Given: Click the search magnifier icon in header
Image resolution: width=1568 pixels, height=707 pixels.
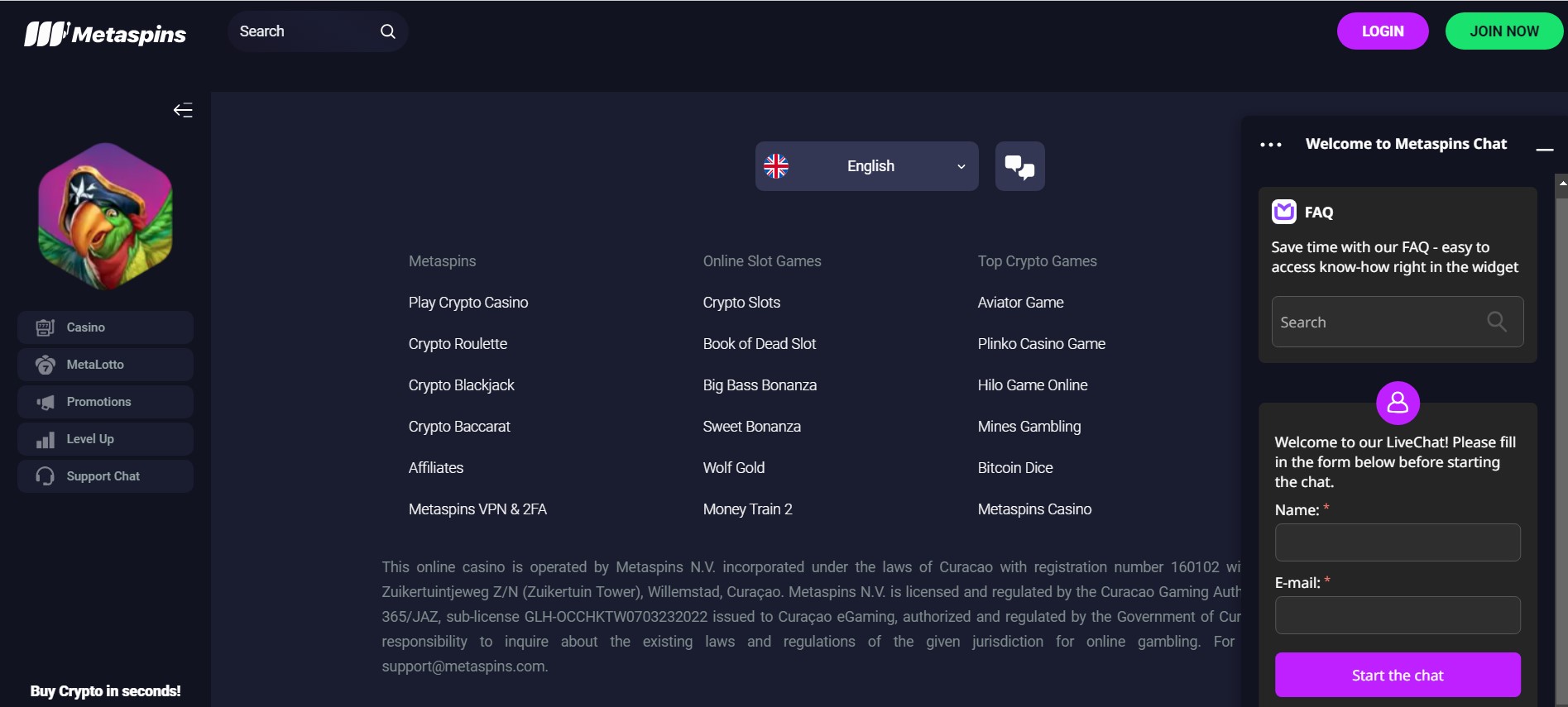Looking at the screenshot, I should (387, 31).
